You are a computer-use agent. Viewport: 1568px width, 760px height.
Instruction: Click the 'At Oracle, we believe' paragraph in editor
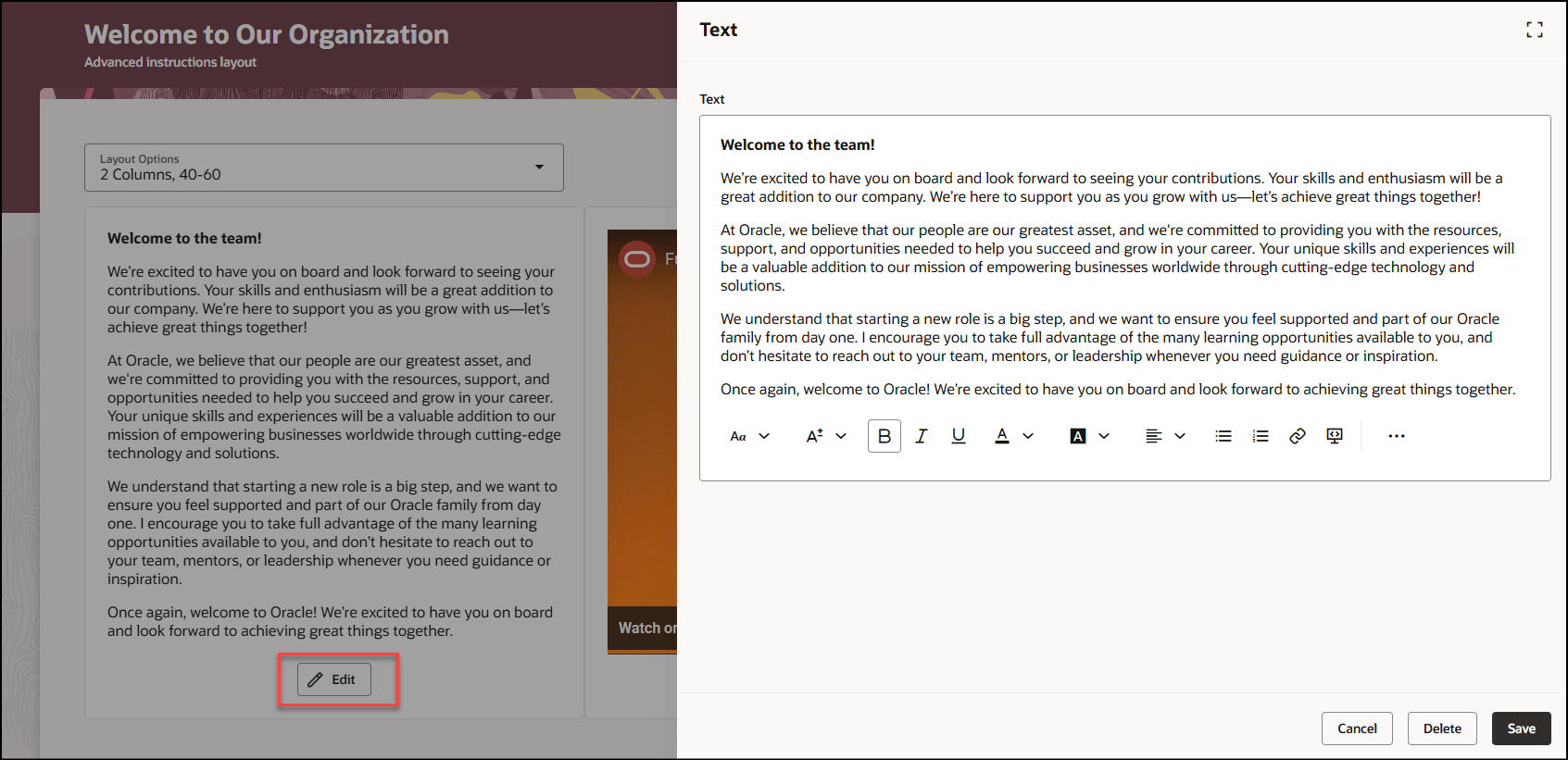tap(1118, 258)
